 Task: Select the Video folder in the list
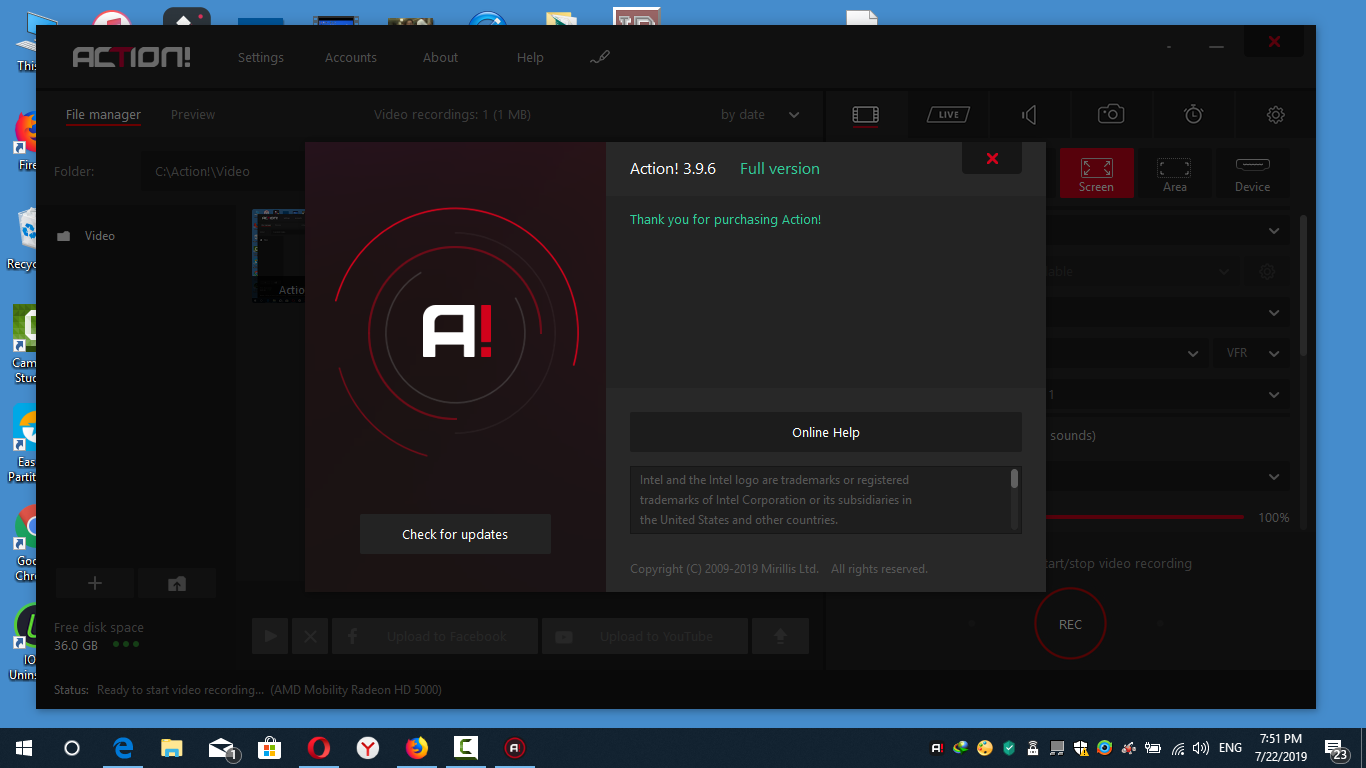[x=86, y=236]
